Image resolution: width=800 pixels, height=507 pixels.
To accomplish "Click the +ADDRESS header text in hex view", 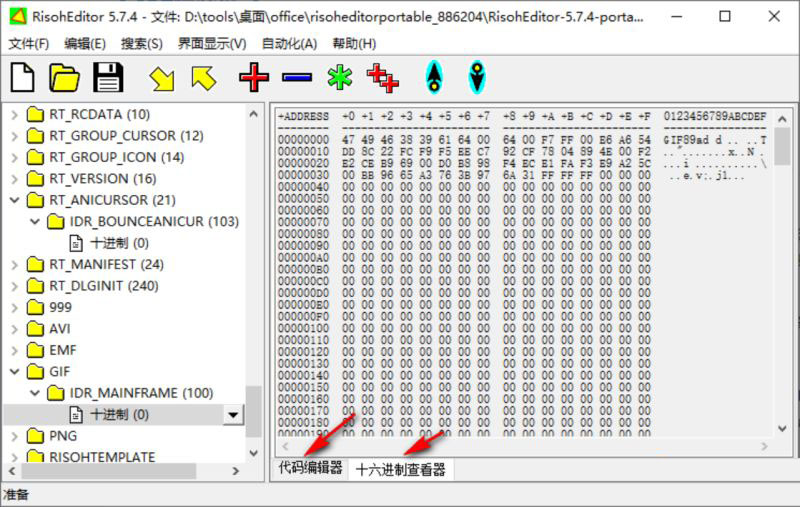I will [304, 116].
